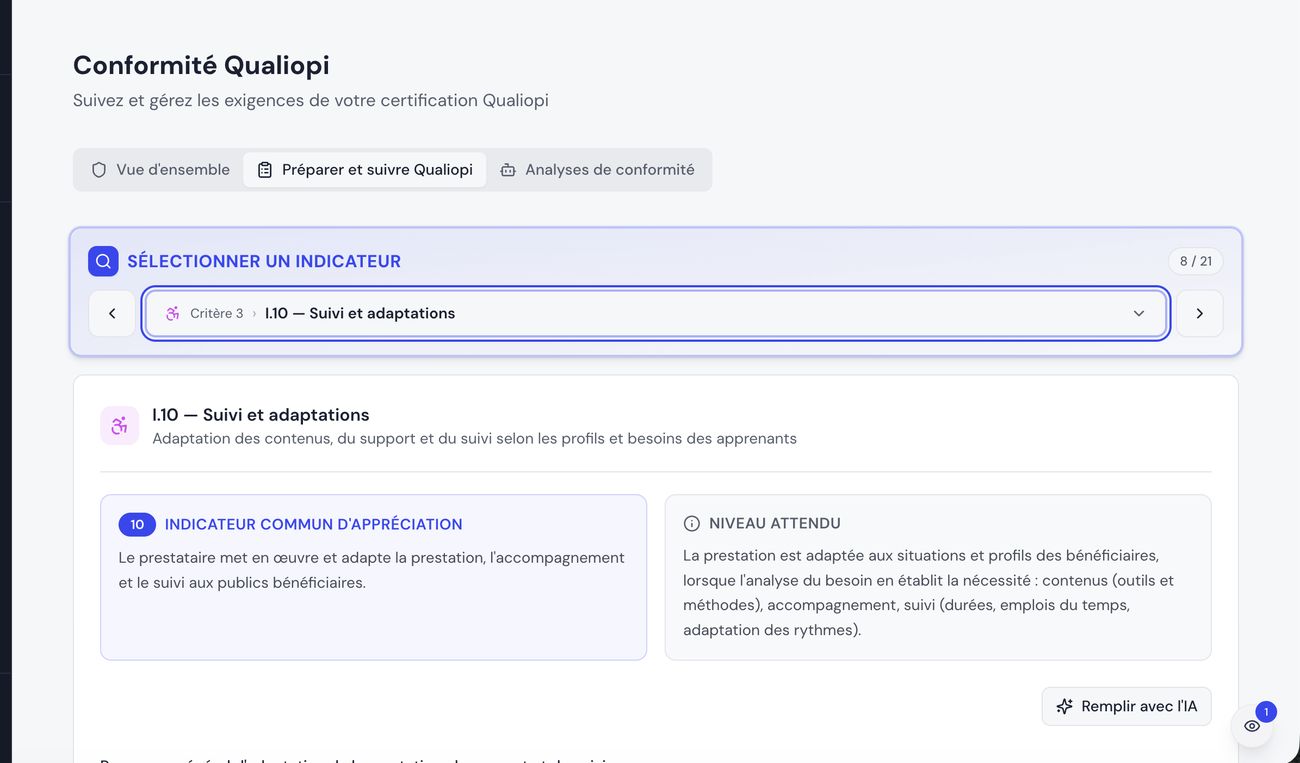
Task: Select the Préparer et suivre Qualiopi tab
Action: tap(364, 170)
